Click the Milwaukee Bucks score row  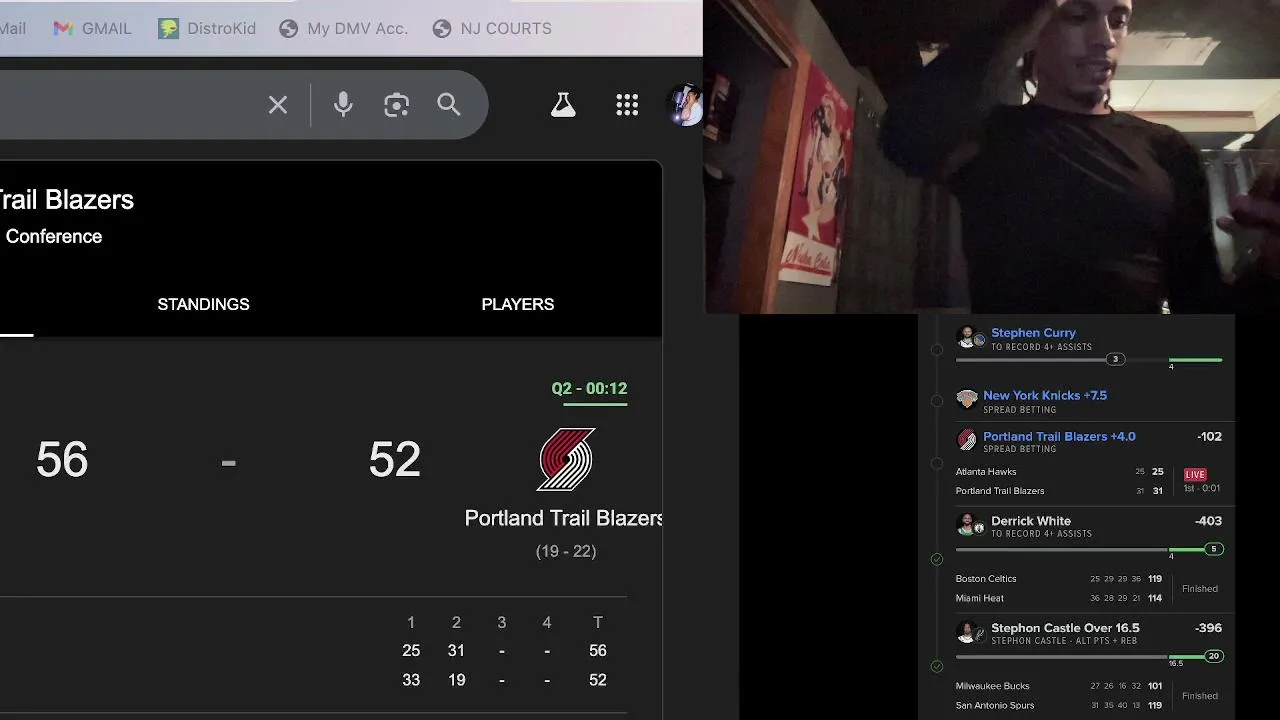pyautogui.click(x=1060, y=686)
